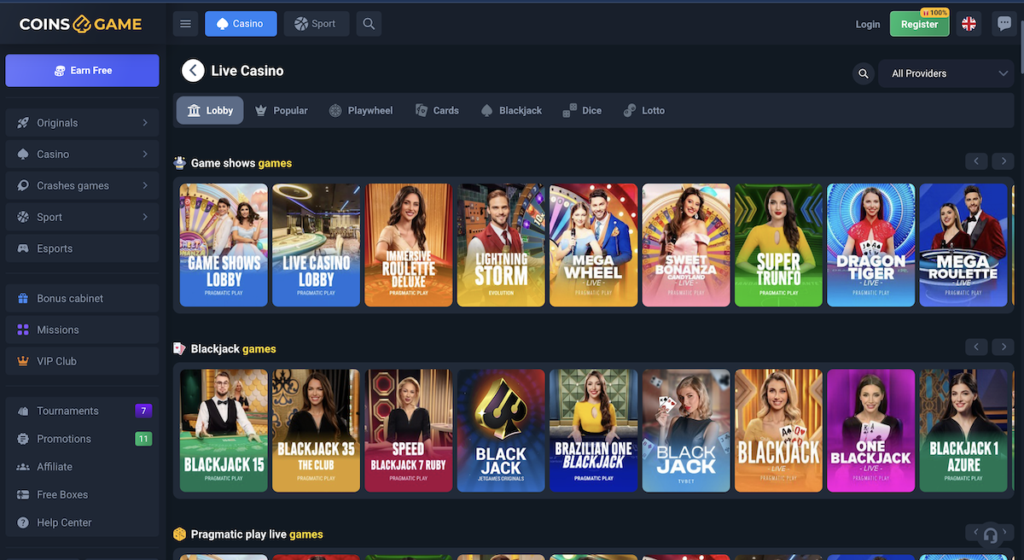
Task: Click the Esports gamepad icon
Action: coord(23,249)
